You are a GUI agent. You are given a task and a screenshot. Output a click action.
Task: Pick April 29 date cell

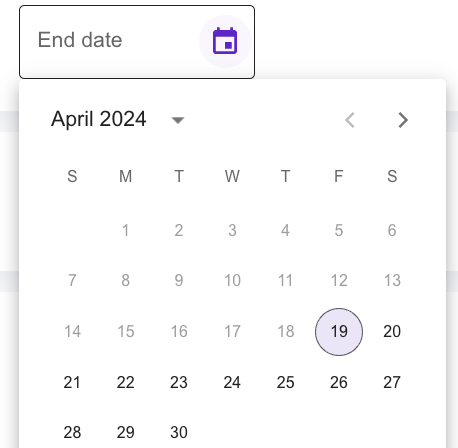pos(125,432)
